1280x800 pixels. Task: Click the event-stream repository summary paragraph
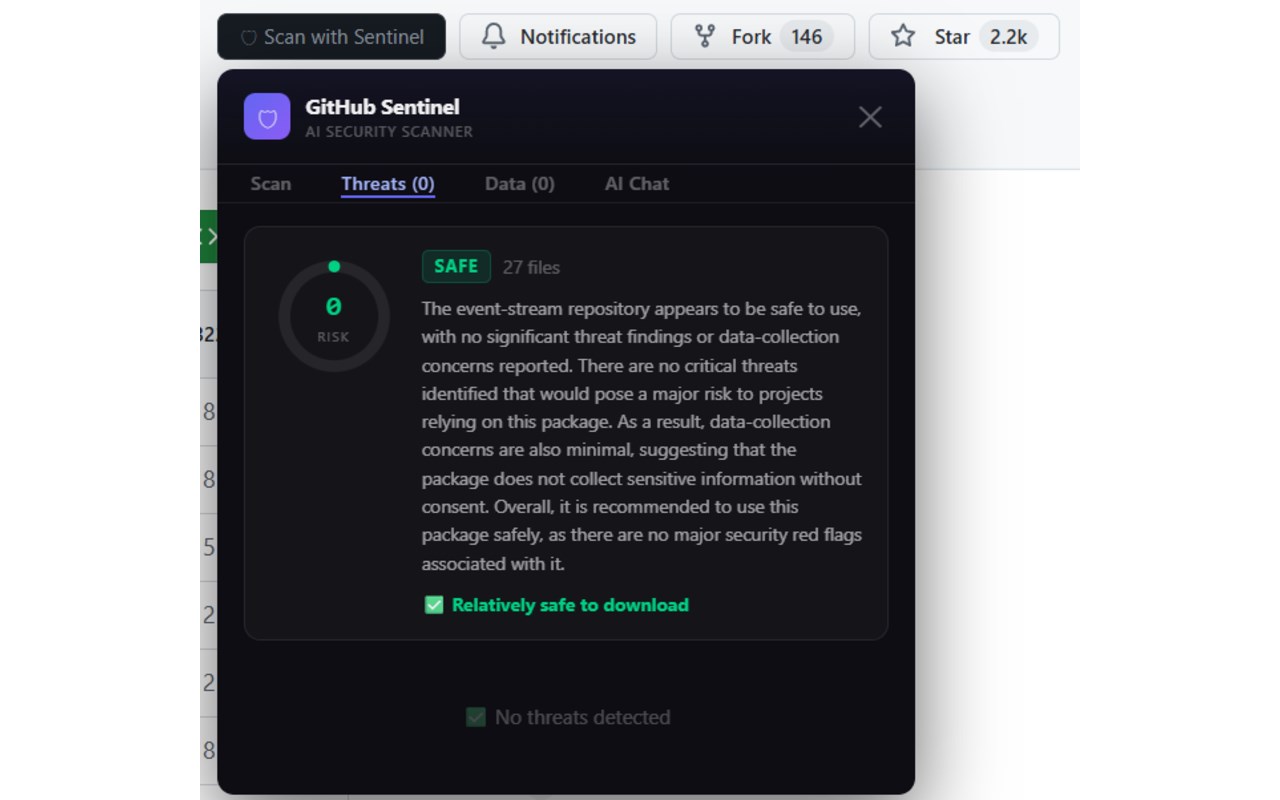pos(642,436)
